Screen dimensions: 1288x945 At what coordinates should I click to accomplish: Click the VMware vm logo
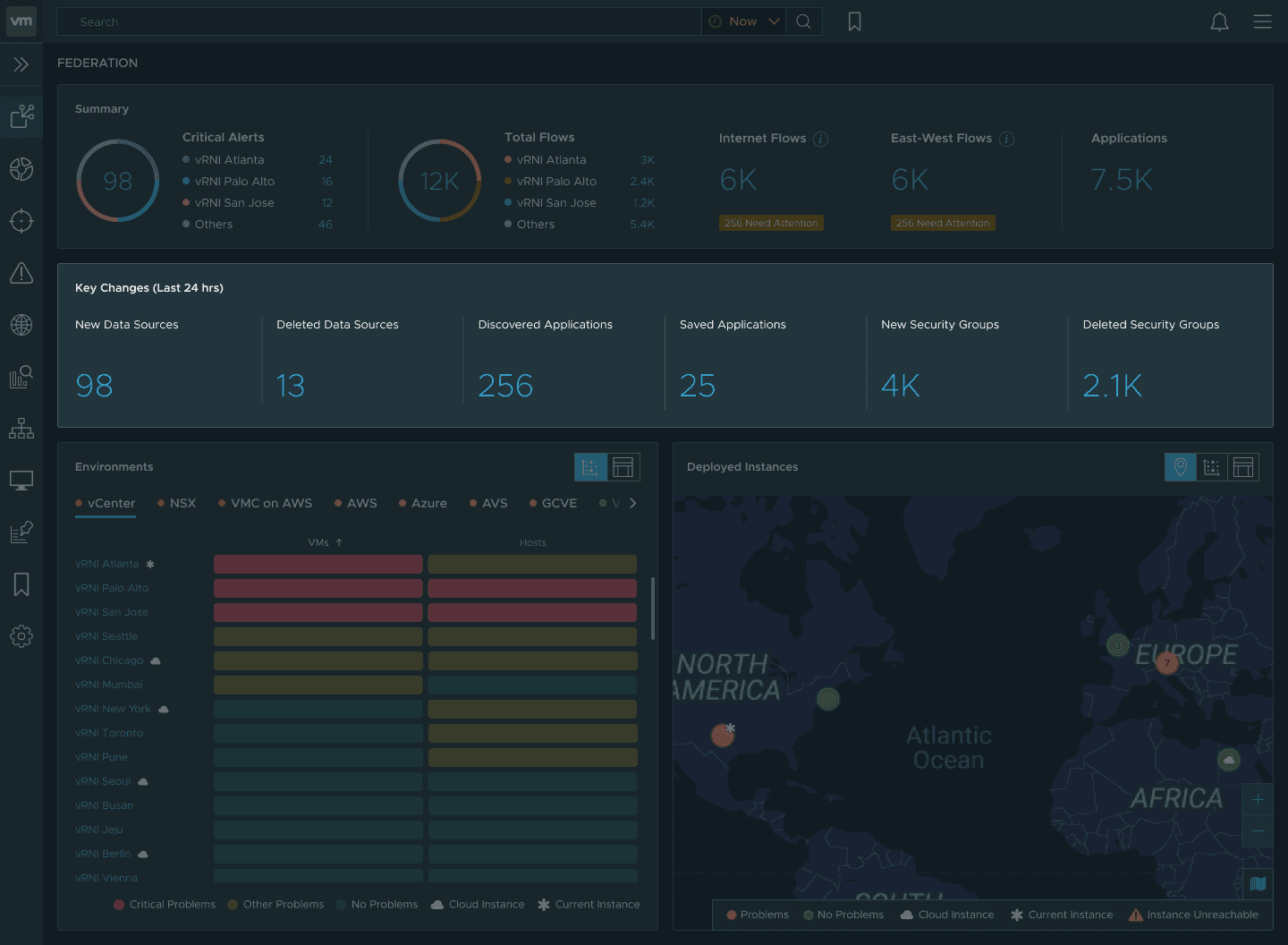(x=21, y=21)
